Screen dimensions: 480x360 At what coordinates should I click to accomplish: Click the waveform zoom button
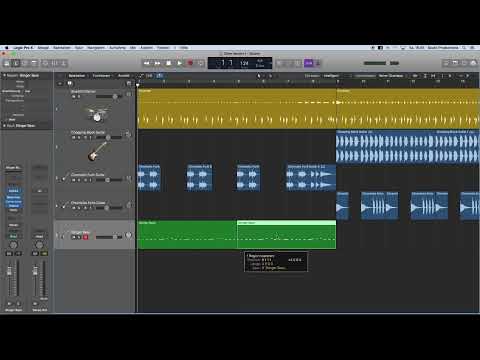tap(415, 76)
